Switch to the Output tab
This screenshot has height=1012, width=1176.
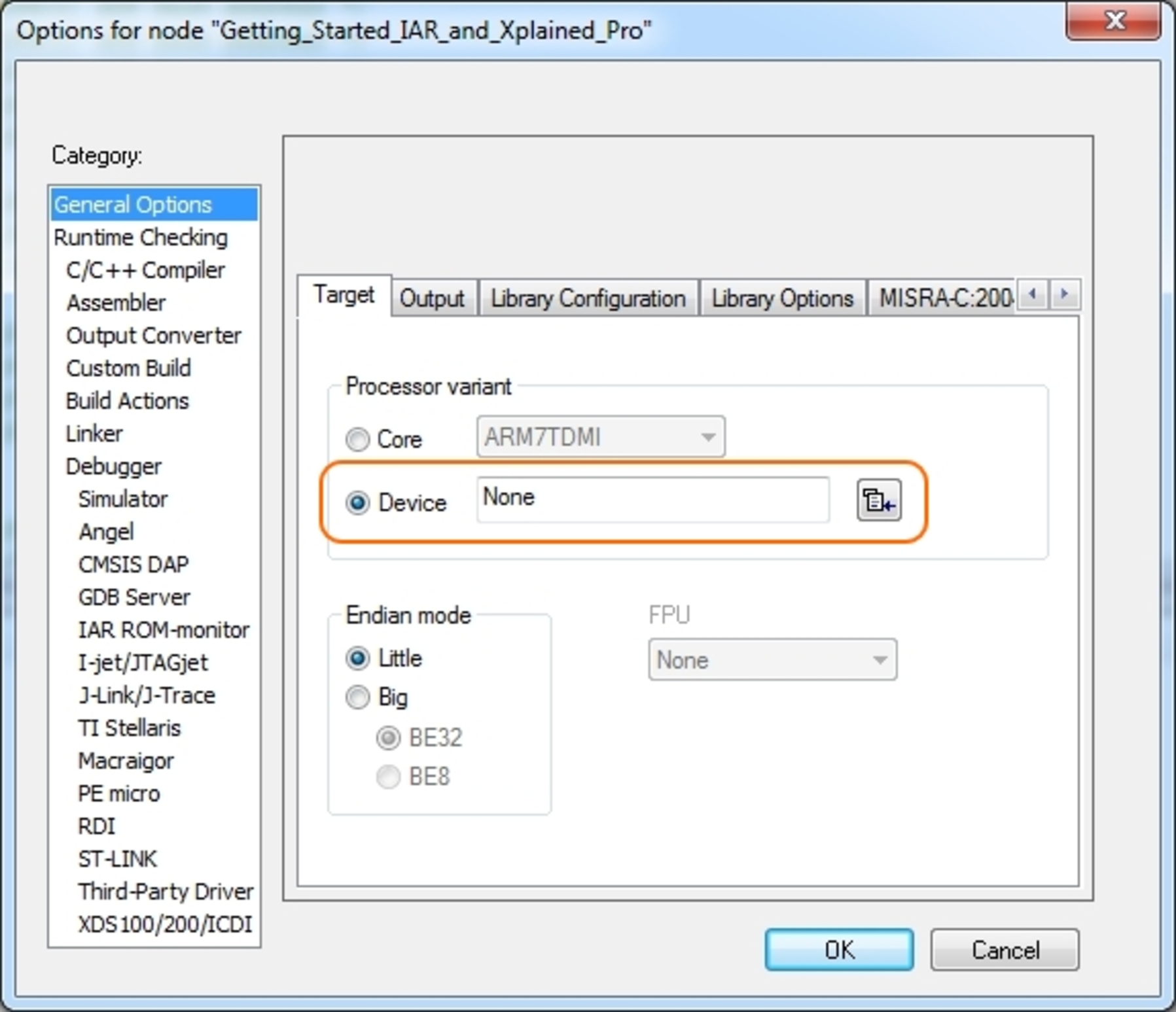coord(432,298)
